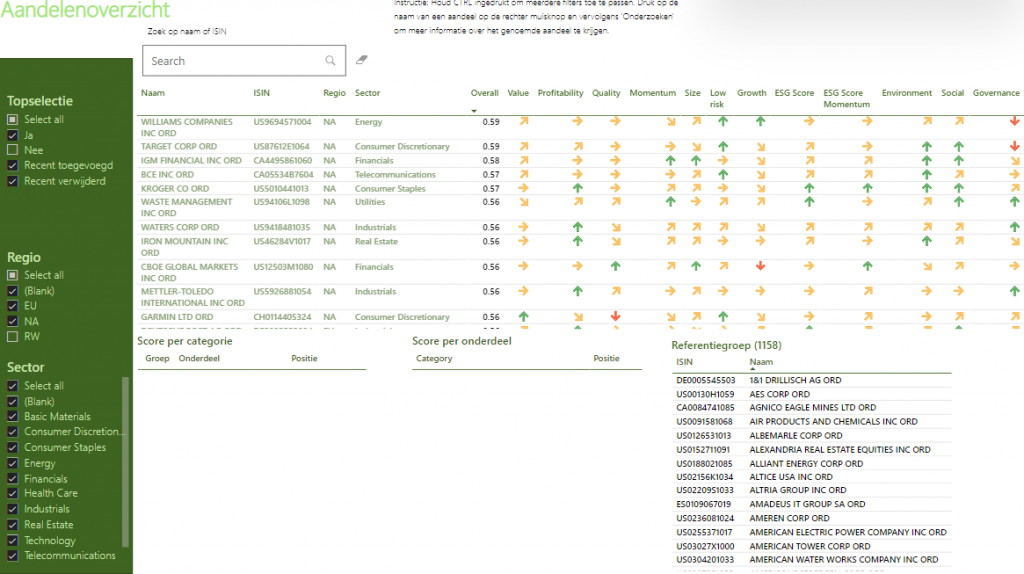Viewport: 1024px width, 574px height.
Task: Select AES CORP ORD in Referentiegroep
Action: pos(780,394)
